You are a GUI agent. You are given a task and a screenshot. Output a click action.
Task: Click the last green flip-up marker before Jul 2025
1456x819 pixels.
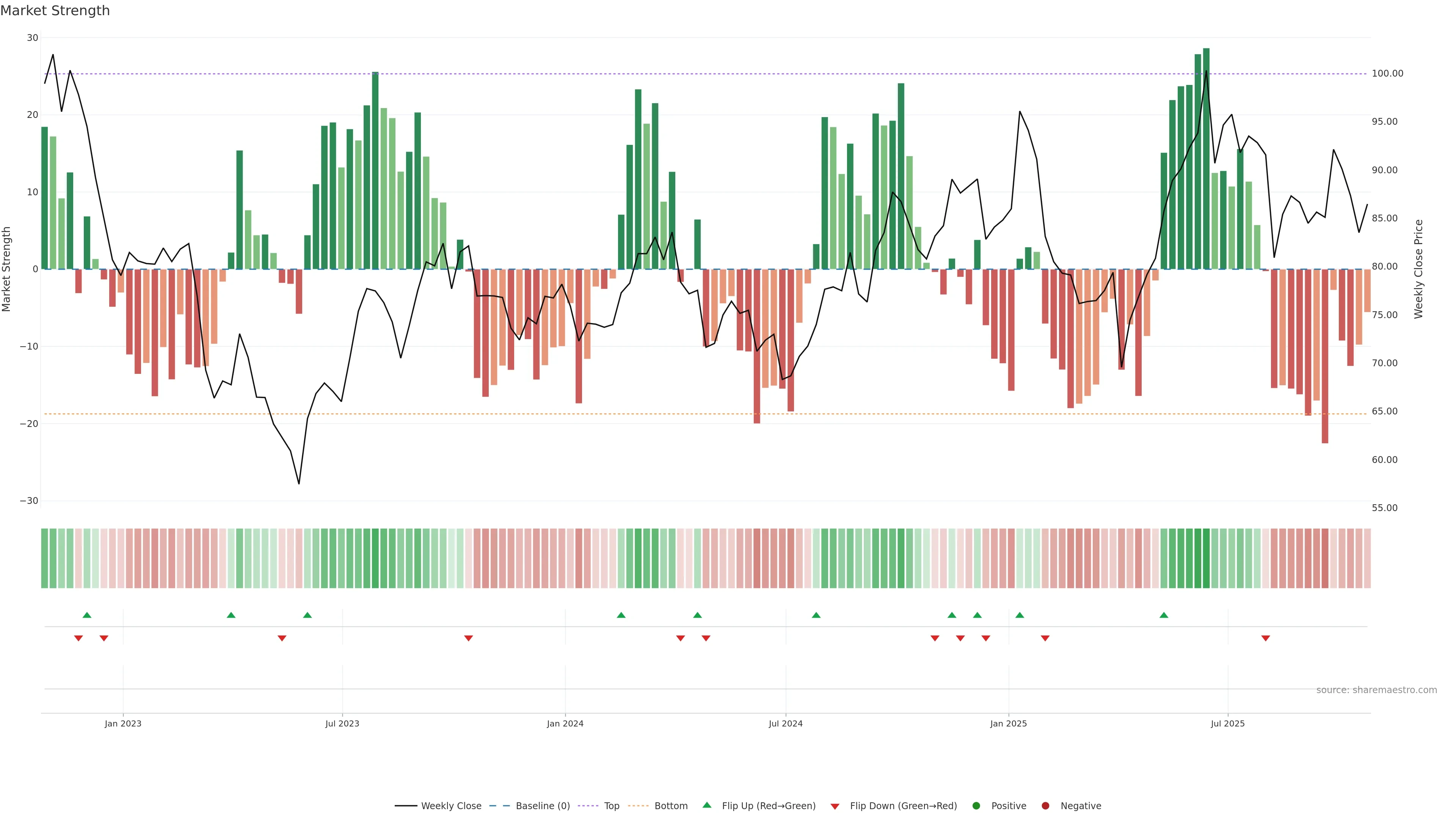[1164, 615]
